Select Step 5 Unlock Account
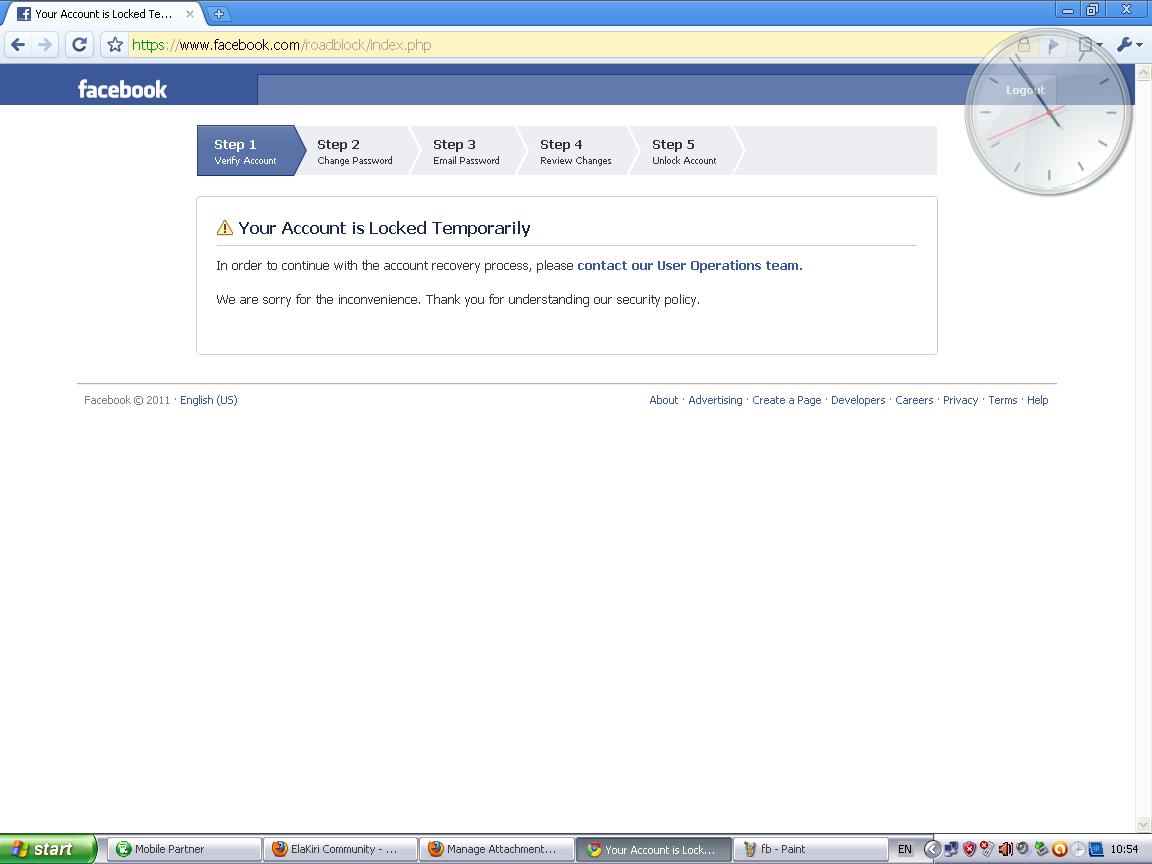Image resolution: width=1152 pixels, height=864 pixels. pyautogui.click(x=684, y=151)
